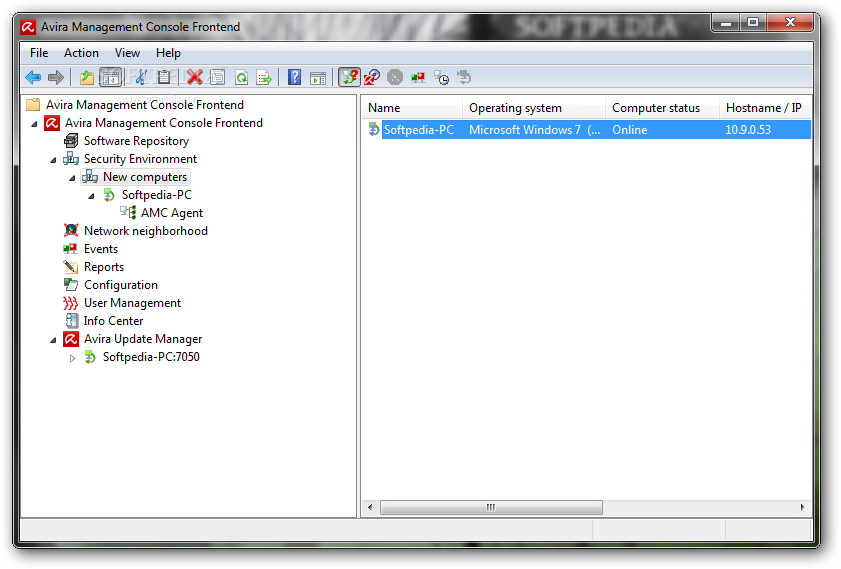The image size is (841, 569).
Task: Select Info Center in the tree
Action: (113, 321)
